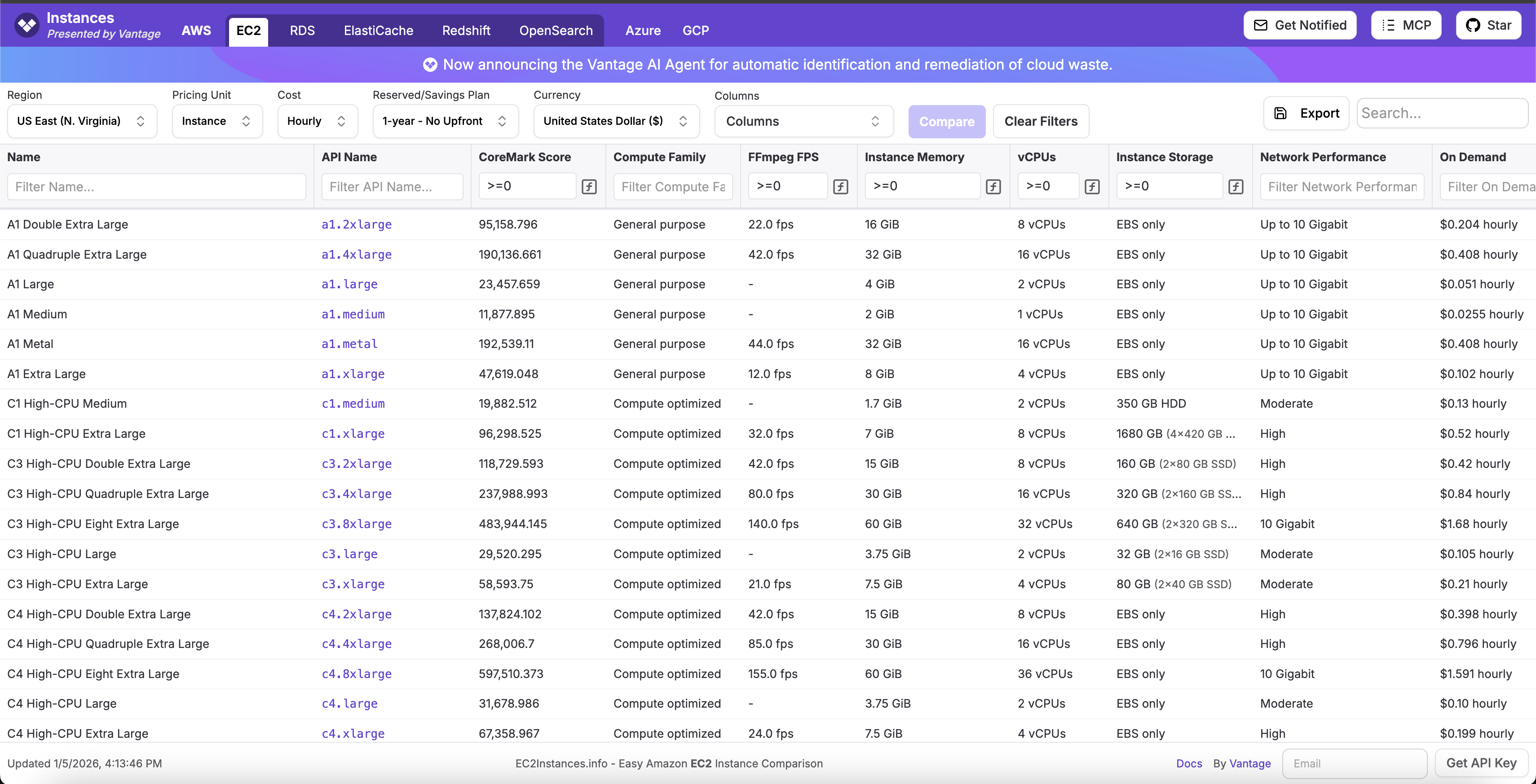
Task: Click the vCPUs filter function icon
Action: tap(1092, 187)
